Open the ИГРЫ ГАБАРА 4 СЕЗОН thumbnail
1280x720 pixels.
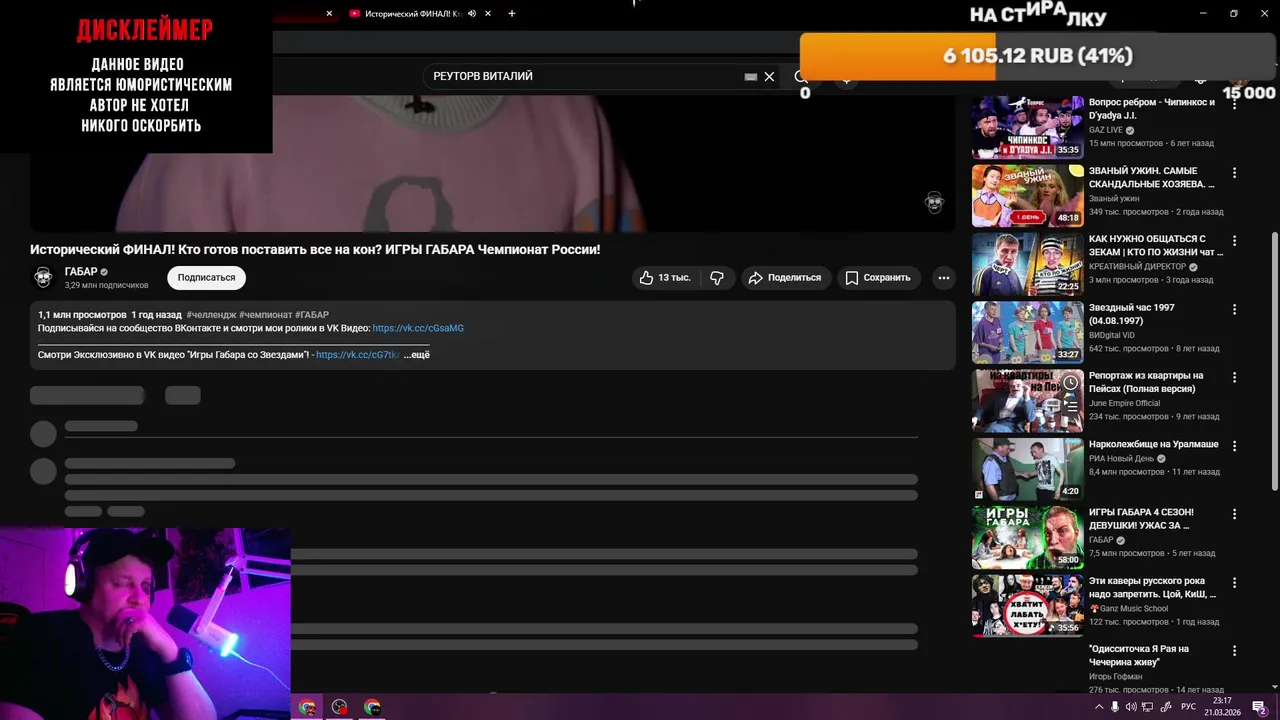[x=1028, y=537]
